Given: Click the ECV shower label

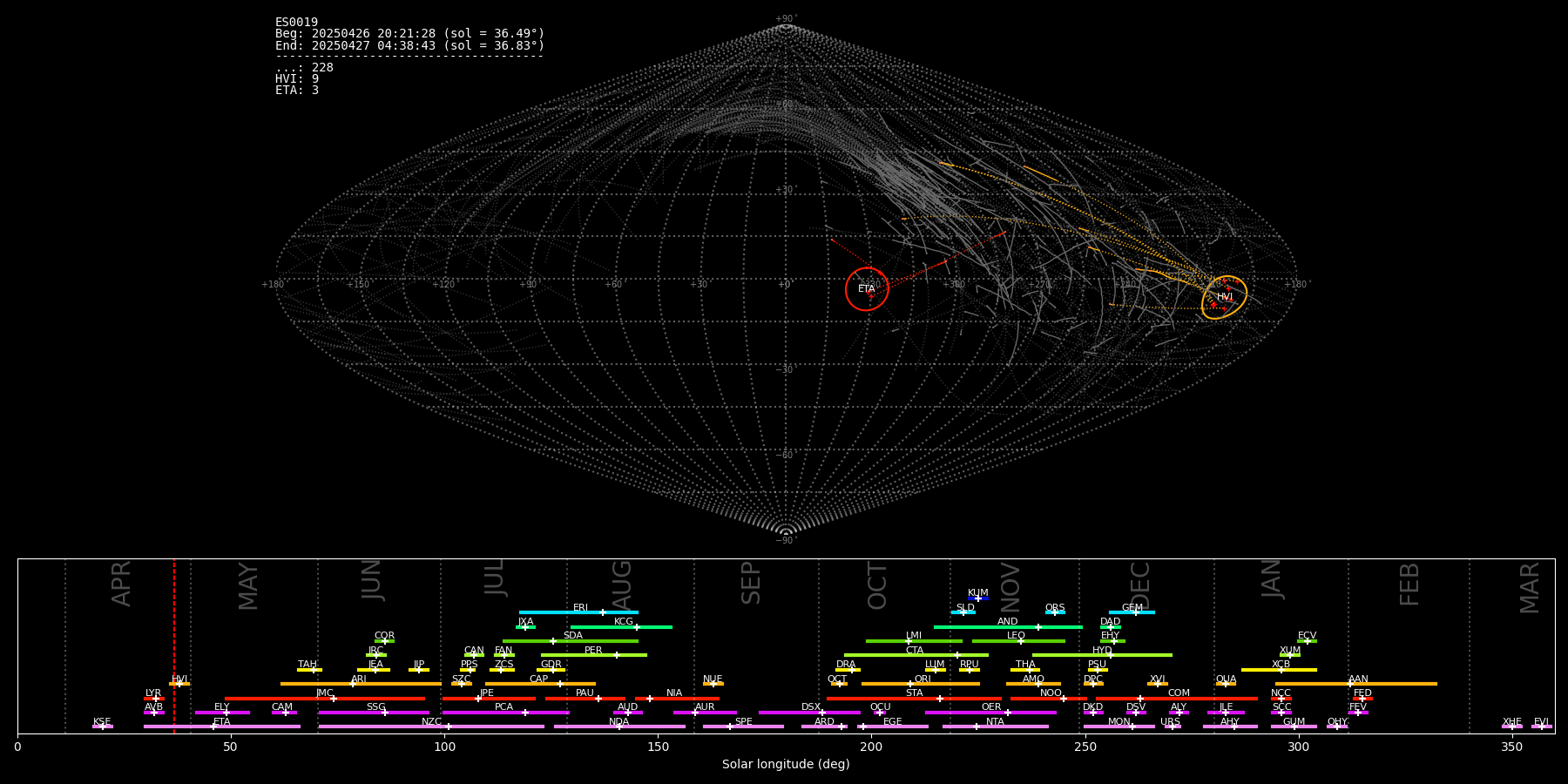Looking at the screenshot, I should tap(1308, 636).
